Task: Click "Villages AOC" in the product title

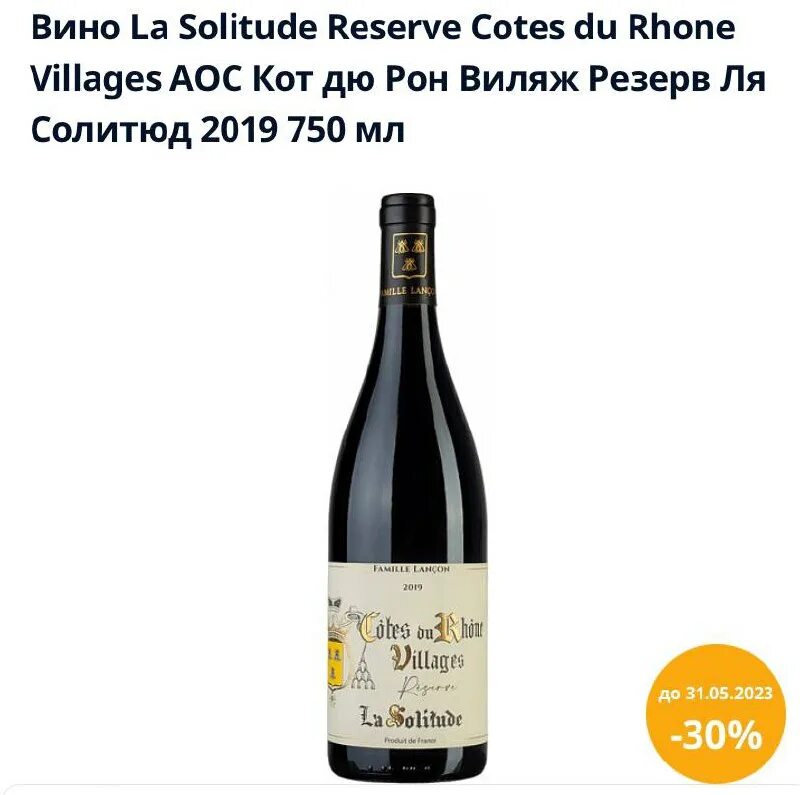Action: tap(136, 80)
